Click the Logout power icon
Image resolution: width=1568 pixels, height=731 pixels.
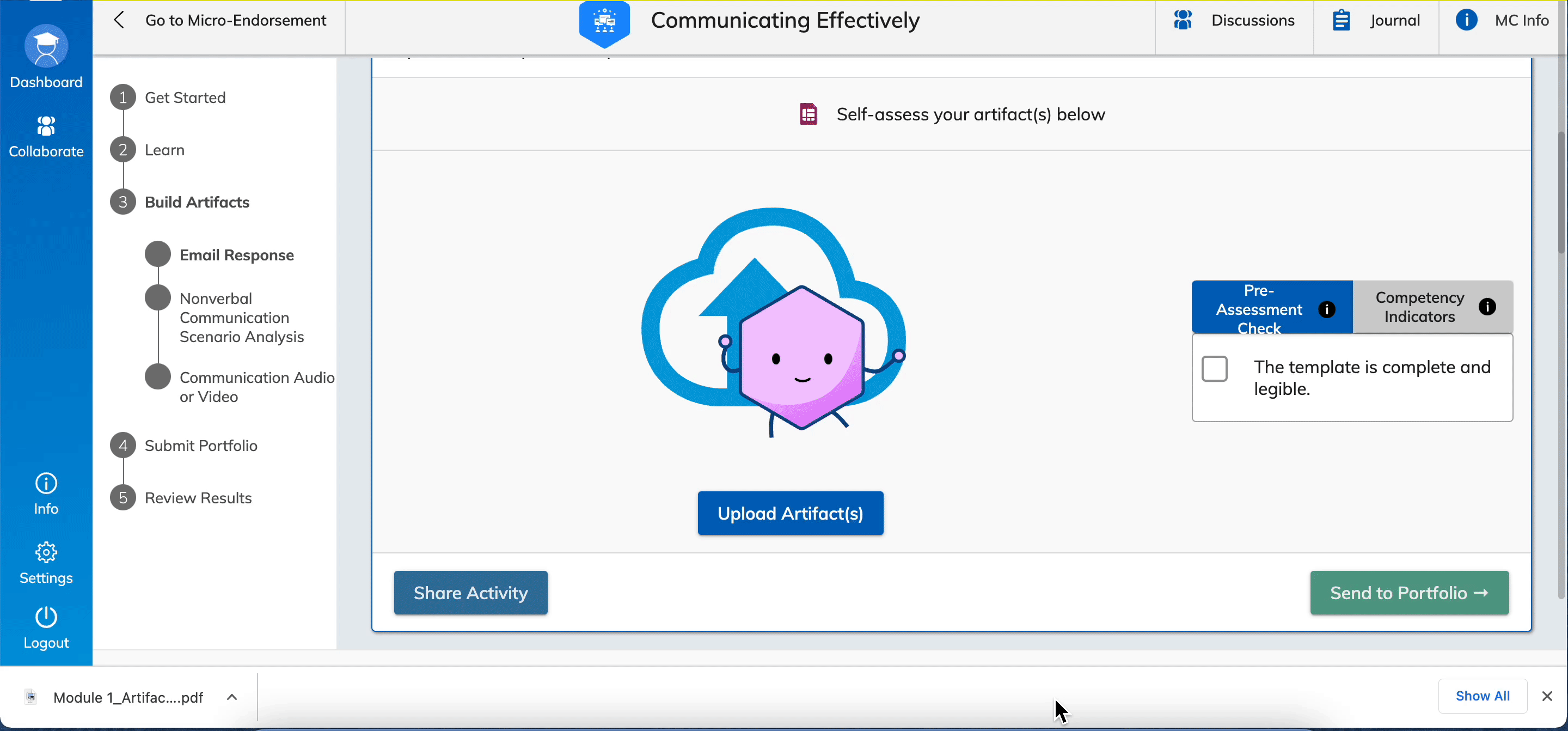46,617
